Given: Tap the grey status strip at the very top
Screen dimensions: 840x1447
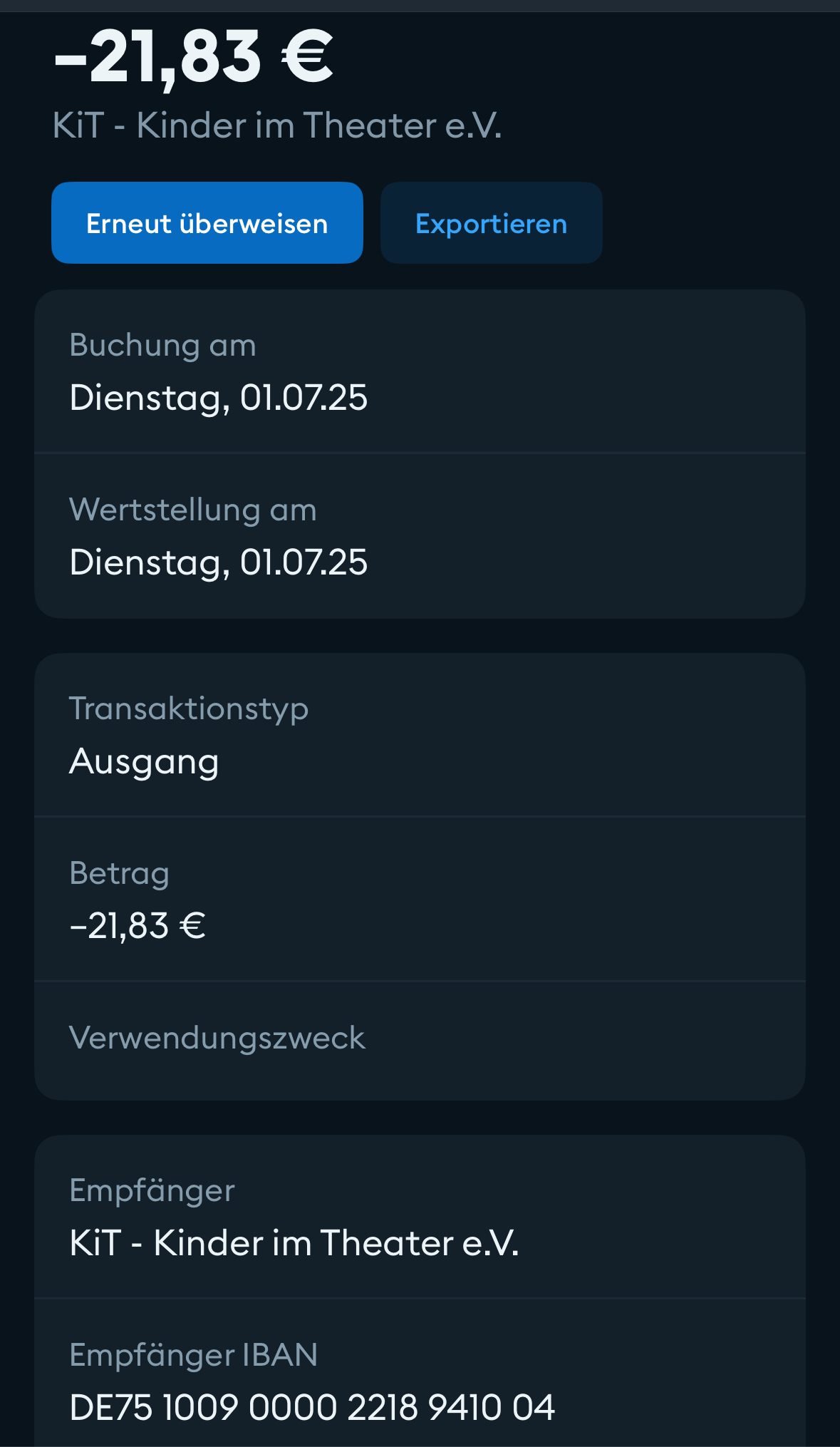Looking at the screenshot, I should click(x=420, y=6).
